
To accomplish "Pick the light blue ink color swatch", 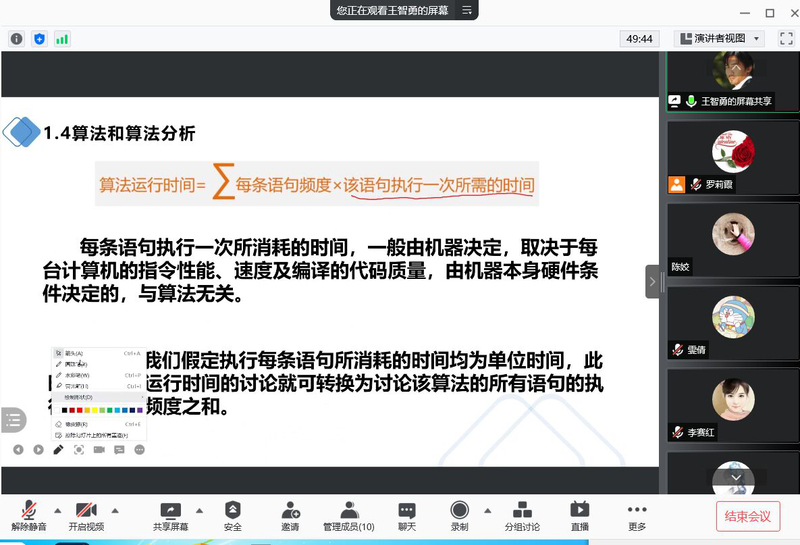I will (x=117, y=410).
